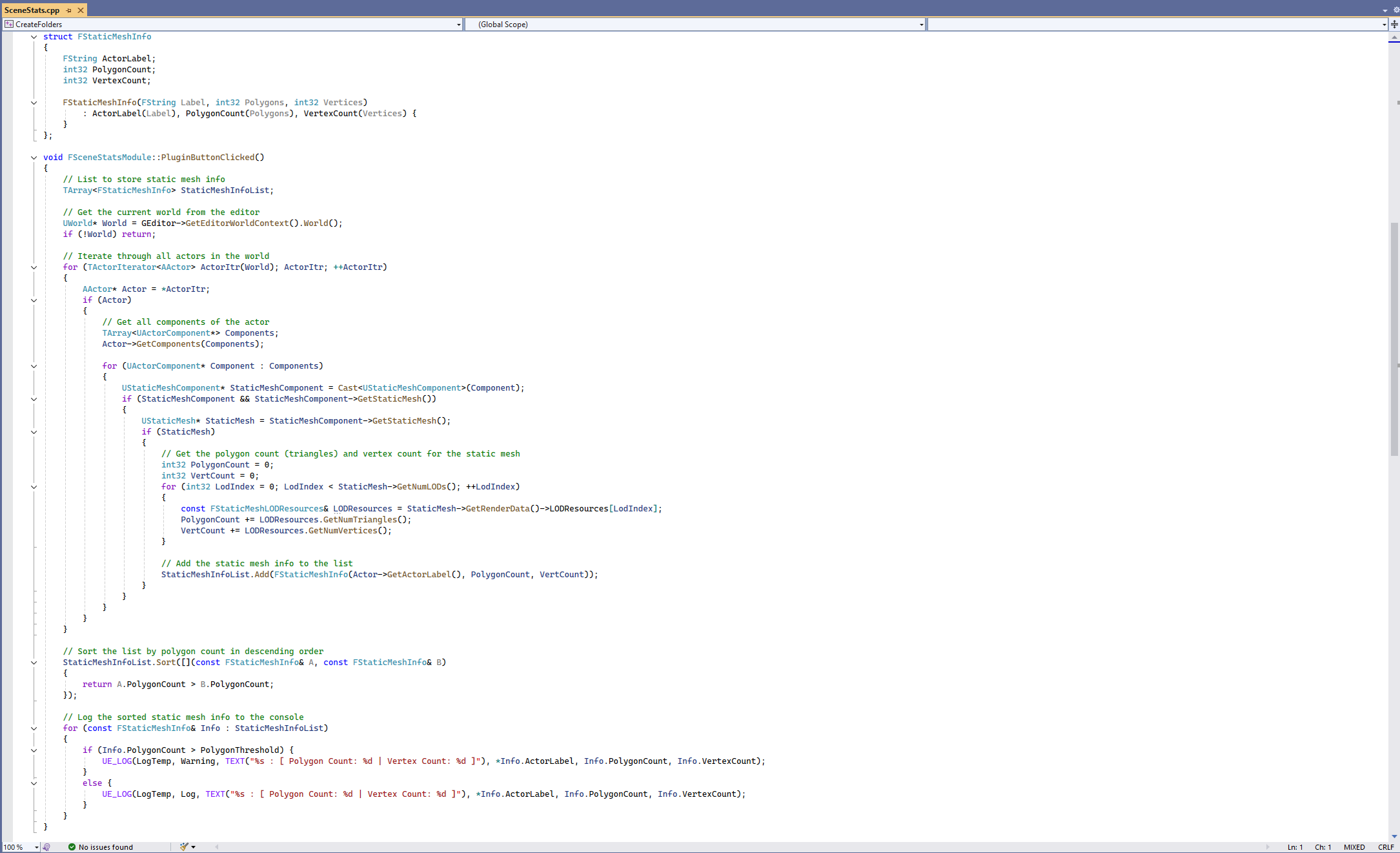Click the GetNumVertices method call
The height and width of the screenshot is (853, 1400).
click(343, 531)
